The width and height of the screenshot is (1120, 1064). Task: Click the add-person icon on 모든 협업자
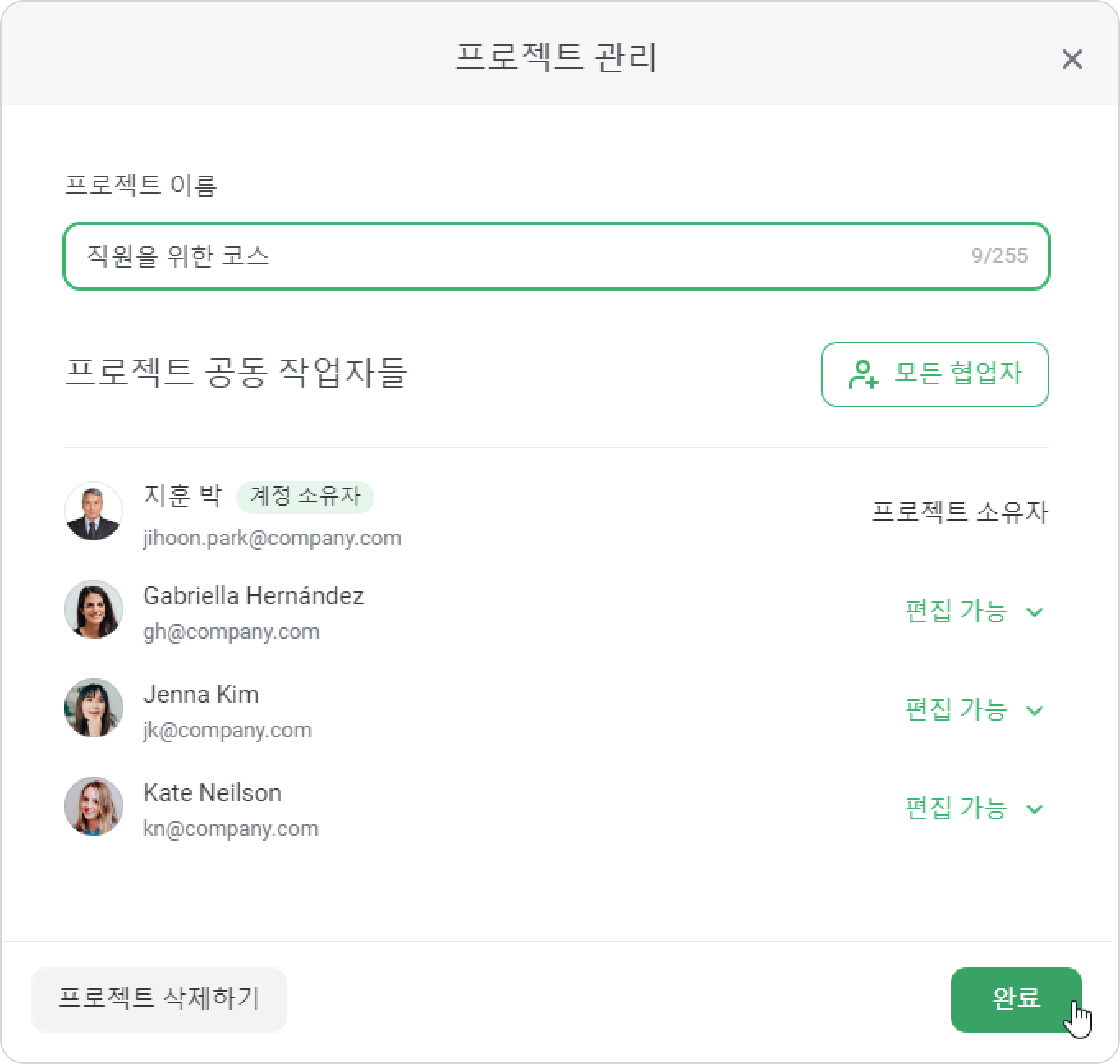(863, 374)
